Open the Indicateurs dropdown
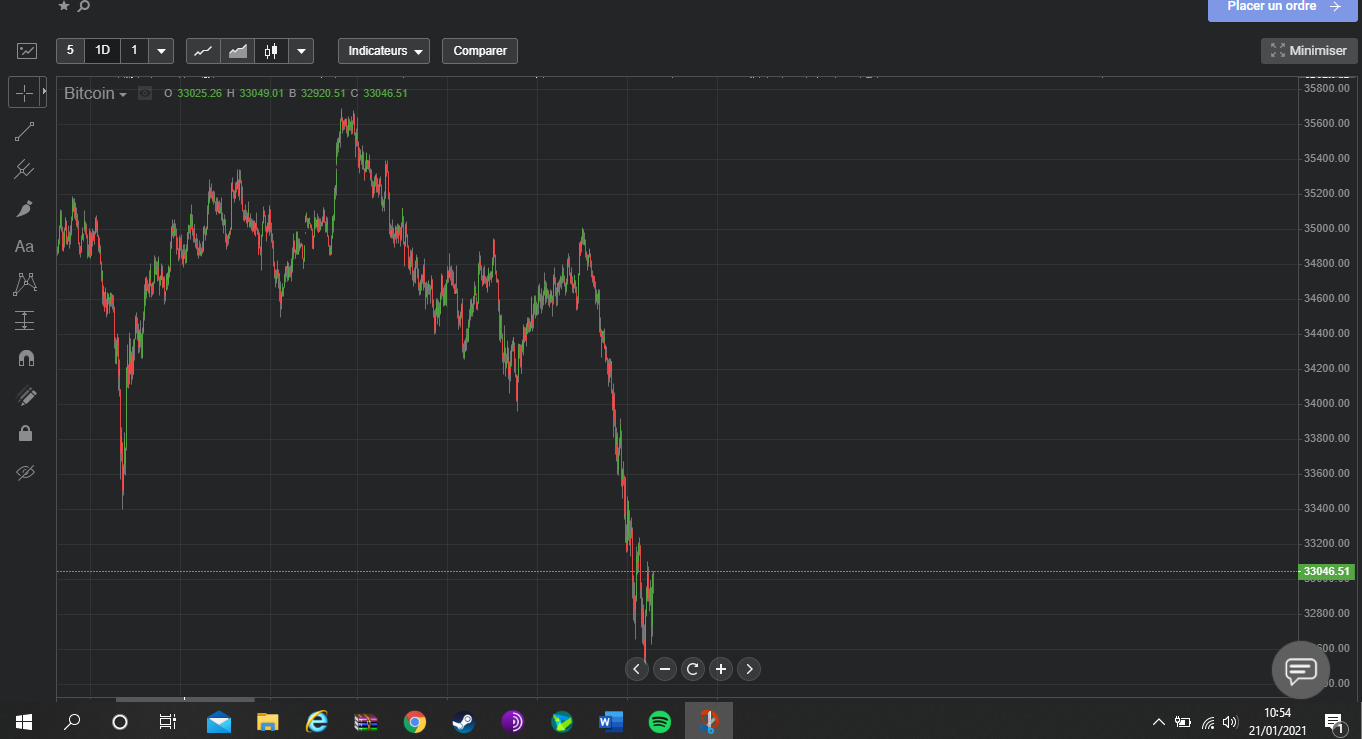1362x739 pixels. (384, 51)
